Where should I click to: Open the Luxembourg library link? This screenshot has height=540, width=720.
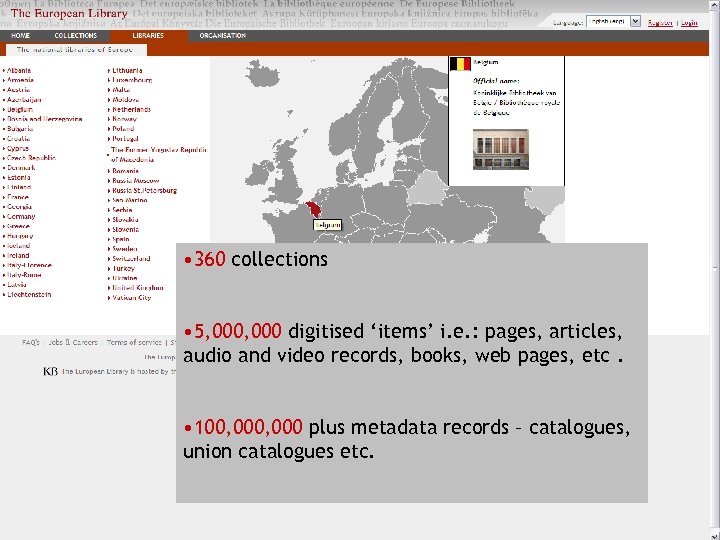coord(132,80)
